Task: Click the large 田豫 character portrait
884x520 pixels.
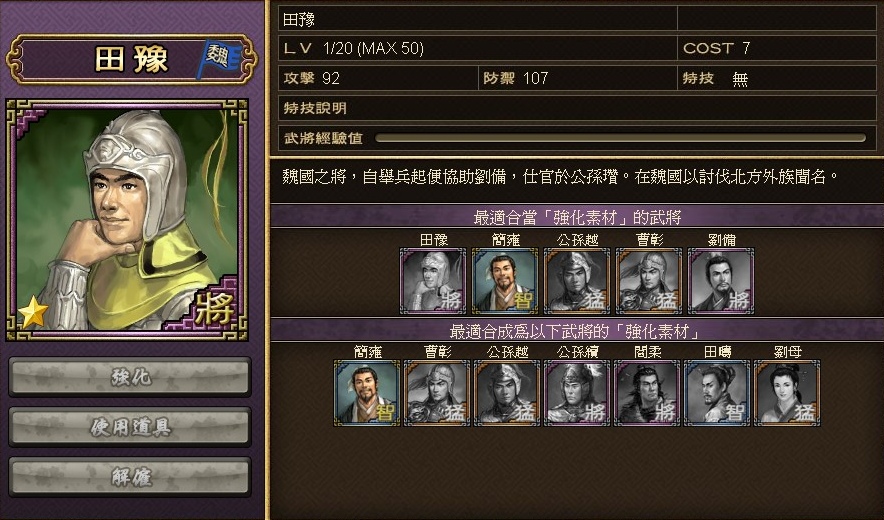Action: pyautogui.click(x=127, y=220)
